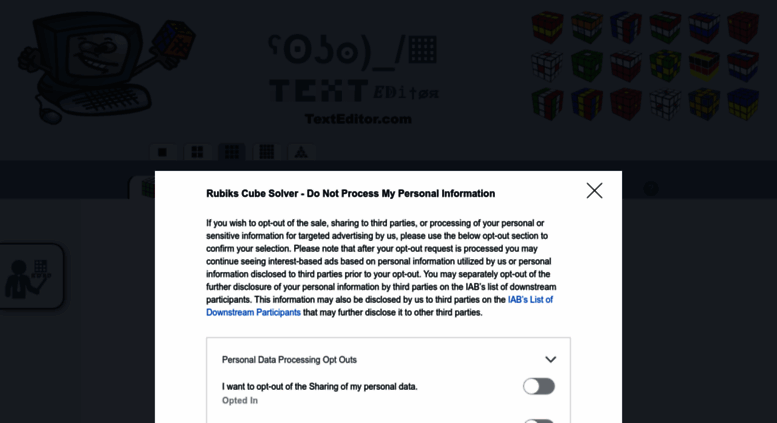Viewport: 777px width, 423px height.
Task: Switch to the 3x3 cube grid icon
Action: (x=231, y=152)
